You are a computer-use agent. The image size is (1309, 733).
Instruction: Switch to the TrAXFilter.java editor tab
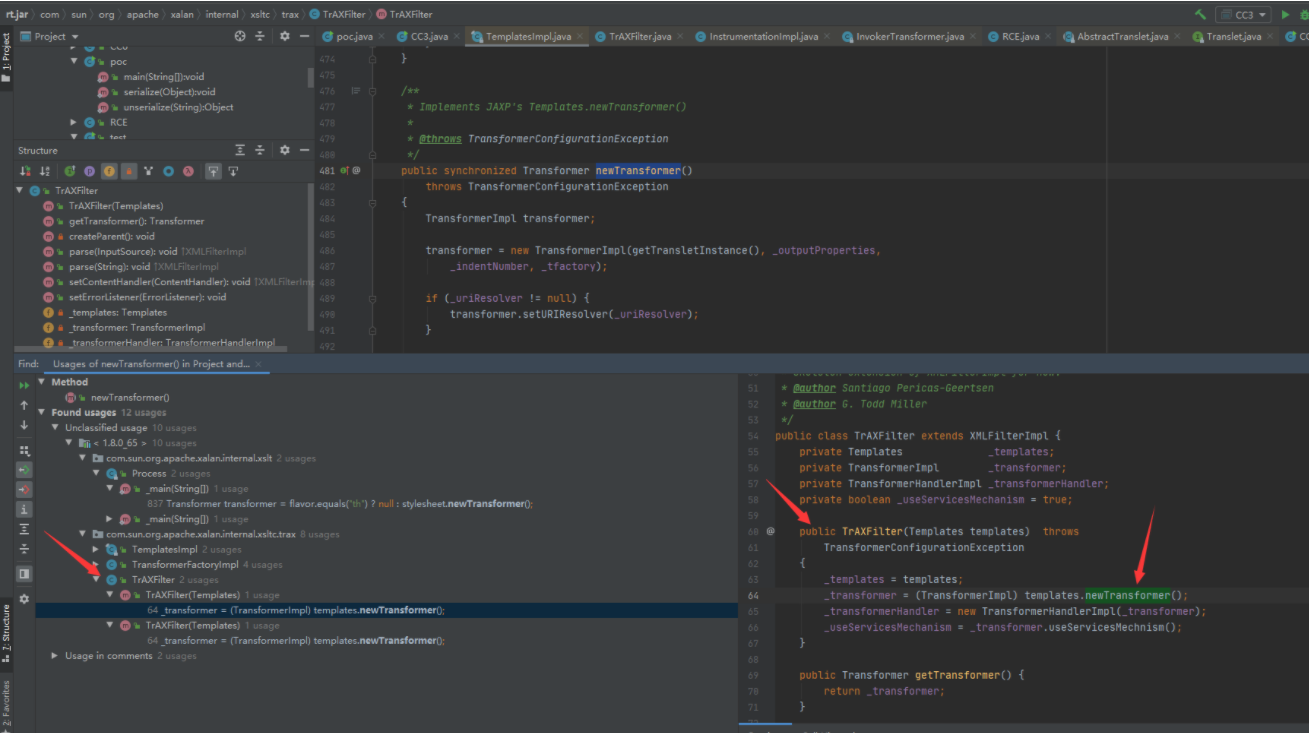tap(639, 36)
